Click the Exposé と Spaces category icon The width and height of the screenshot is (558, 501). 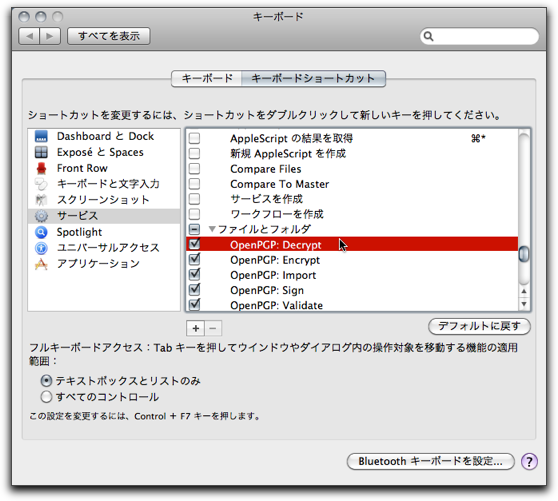click(x=41, y=152)
